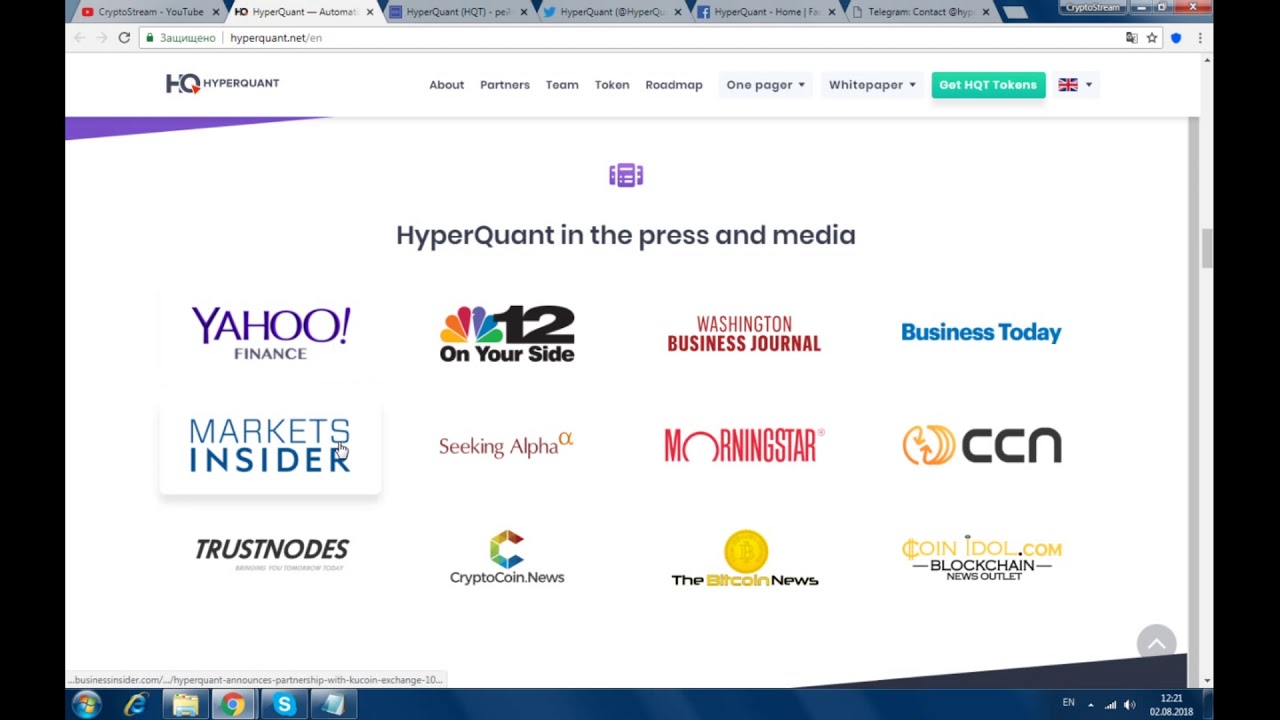The width and height of the screenshot is (1280, 720).
Task: Click the HyperQuant header logo
Action: pyautogui.click(x=222, y=84)
